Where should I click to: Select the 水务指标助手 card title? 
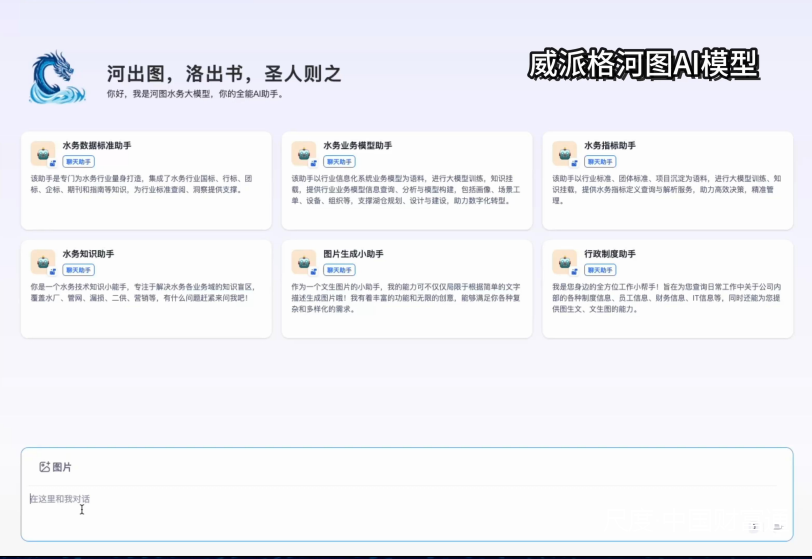[x=610, y=146]
